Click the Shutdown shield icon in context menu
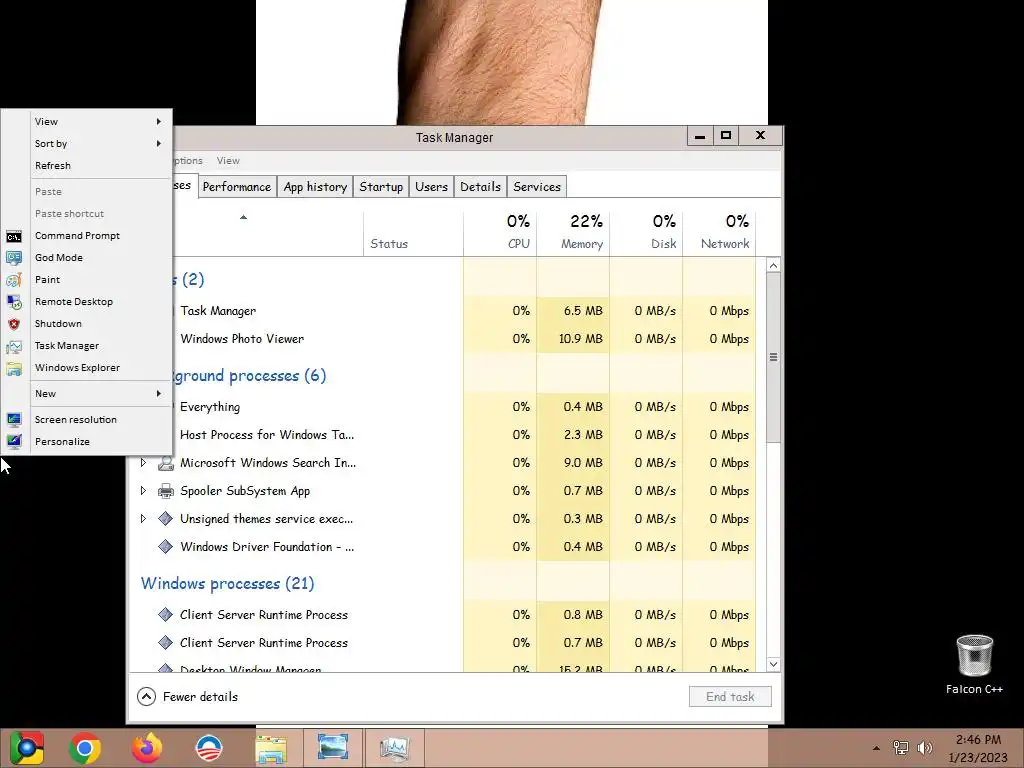 click(x=14, y=324)
